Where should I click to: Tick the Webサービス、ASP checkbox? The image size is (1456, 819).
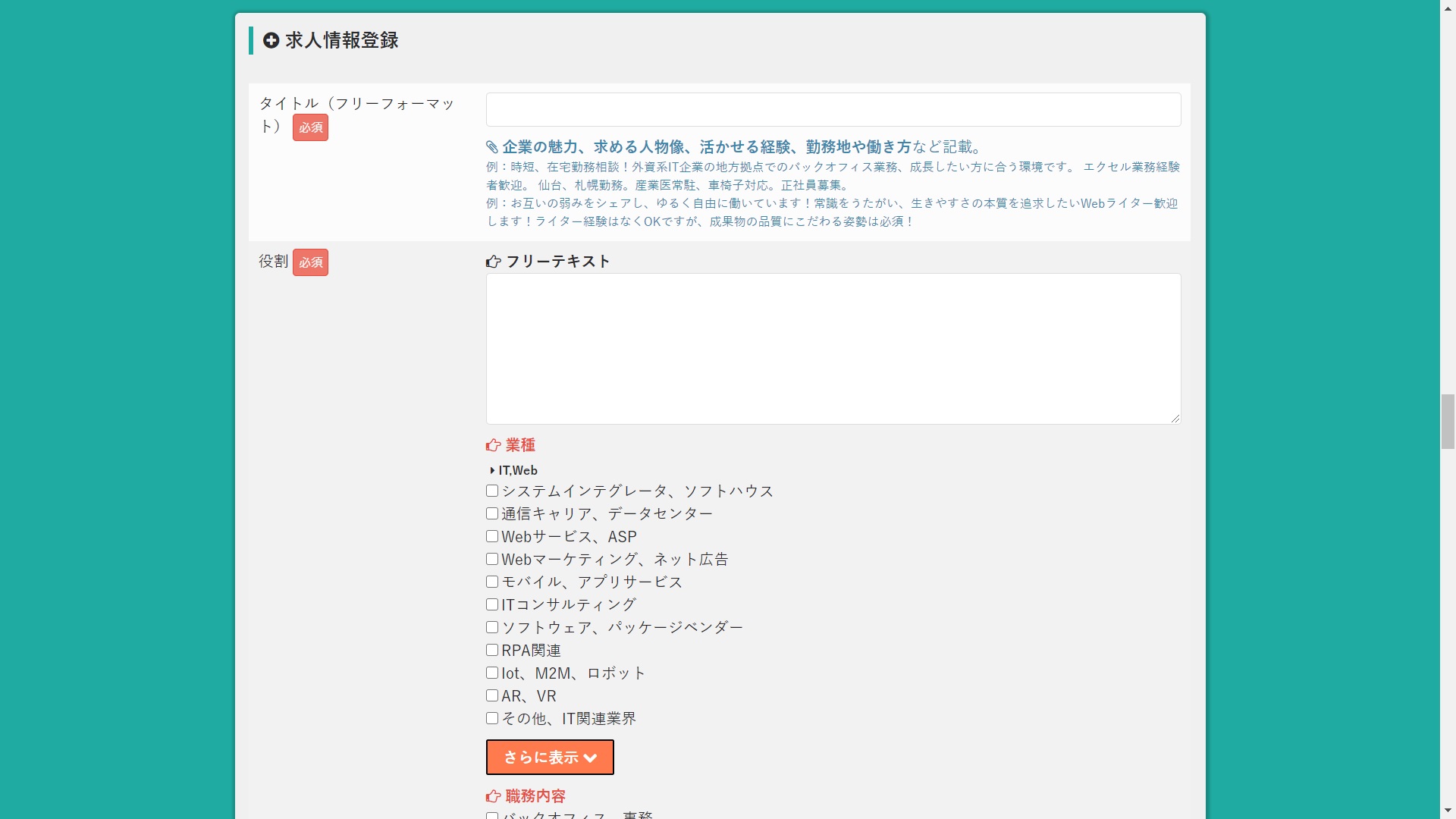pos(492,536)
